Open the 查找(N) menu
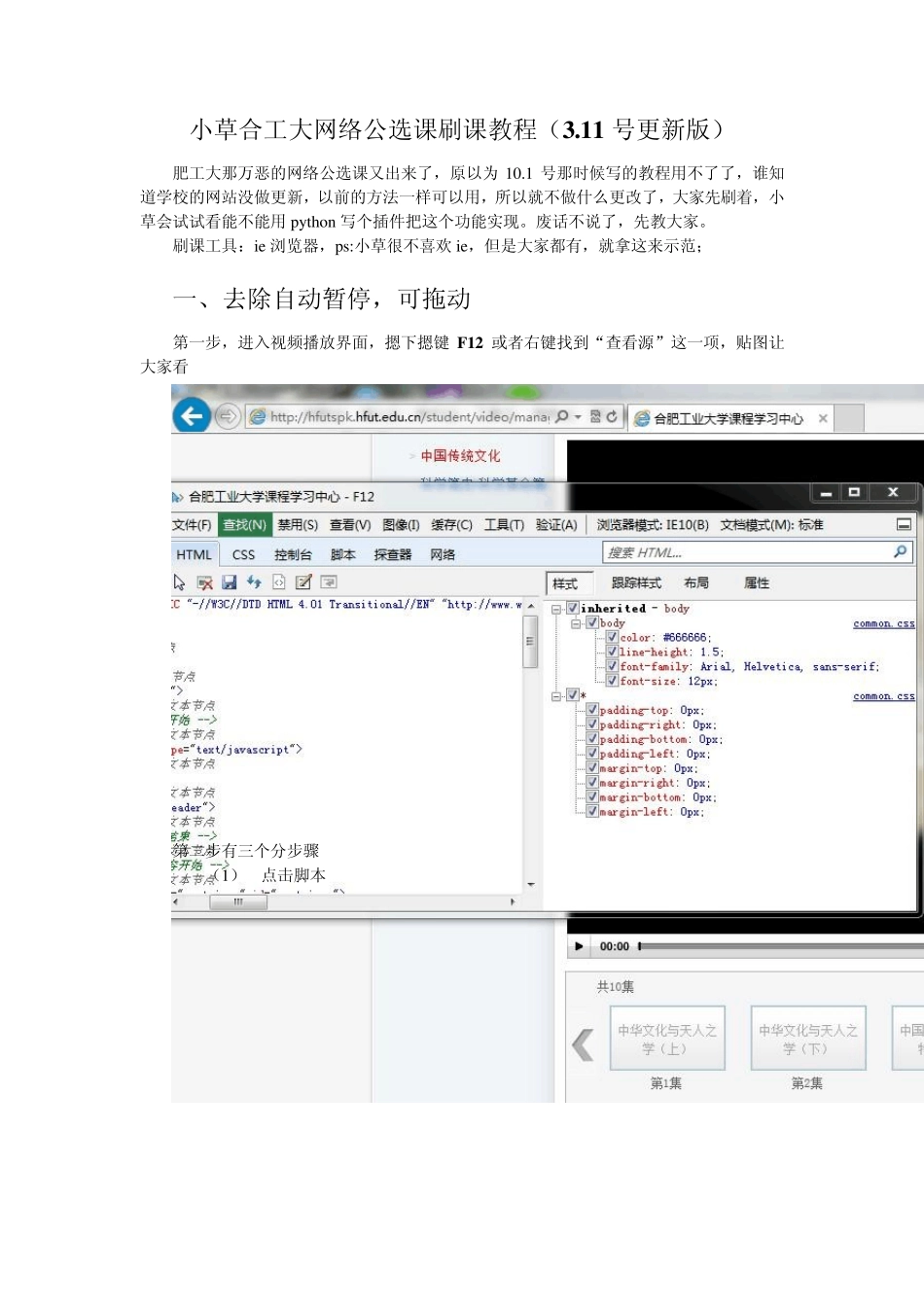This screenshot has height=1307, width=924. click(244, 524)
